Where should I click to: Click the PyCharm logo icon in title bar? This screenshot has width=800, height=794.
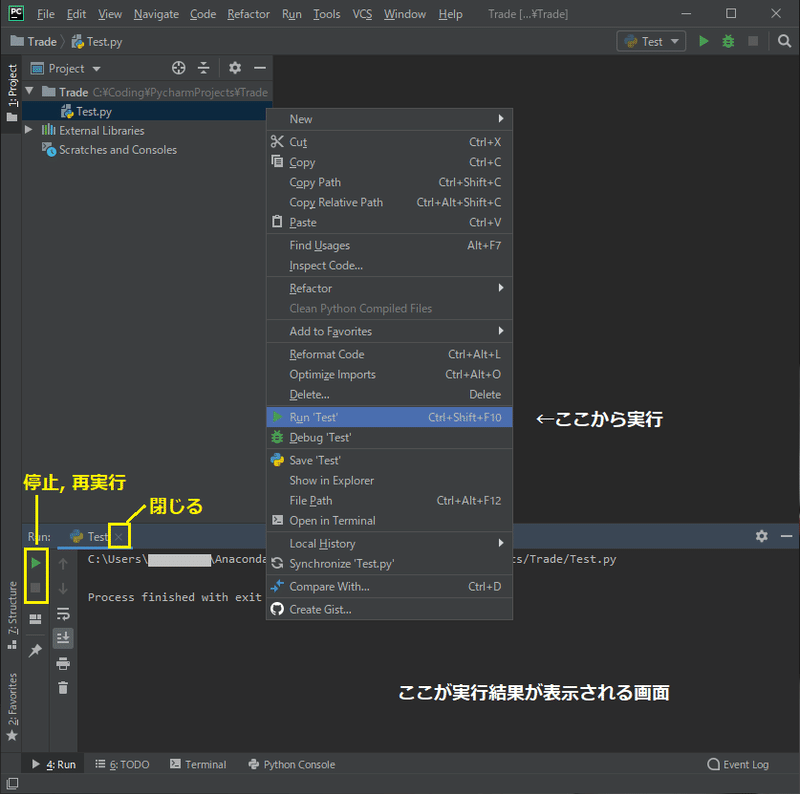[16, 13]
